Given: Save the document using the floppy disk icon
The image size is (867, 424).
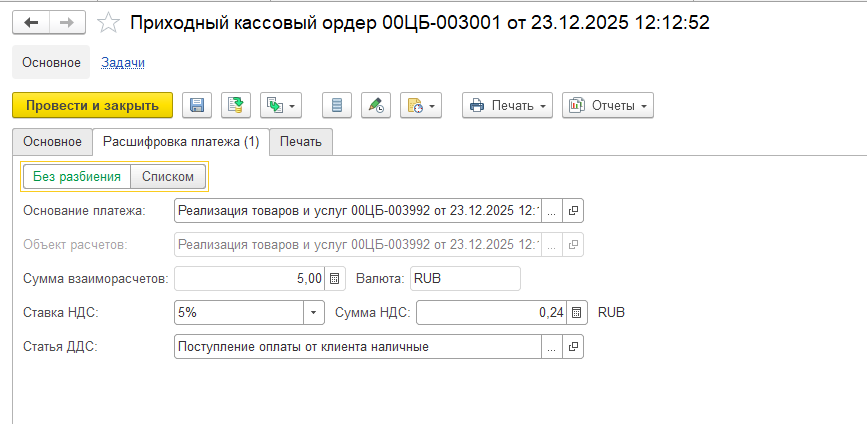Looking at the screenshot, I should [196, 105].
